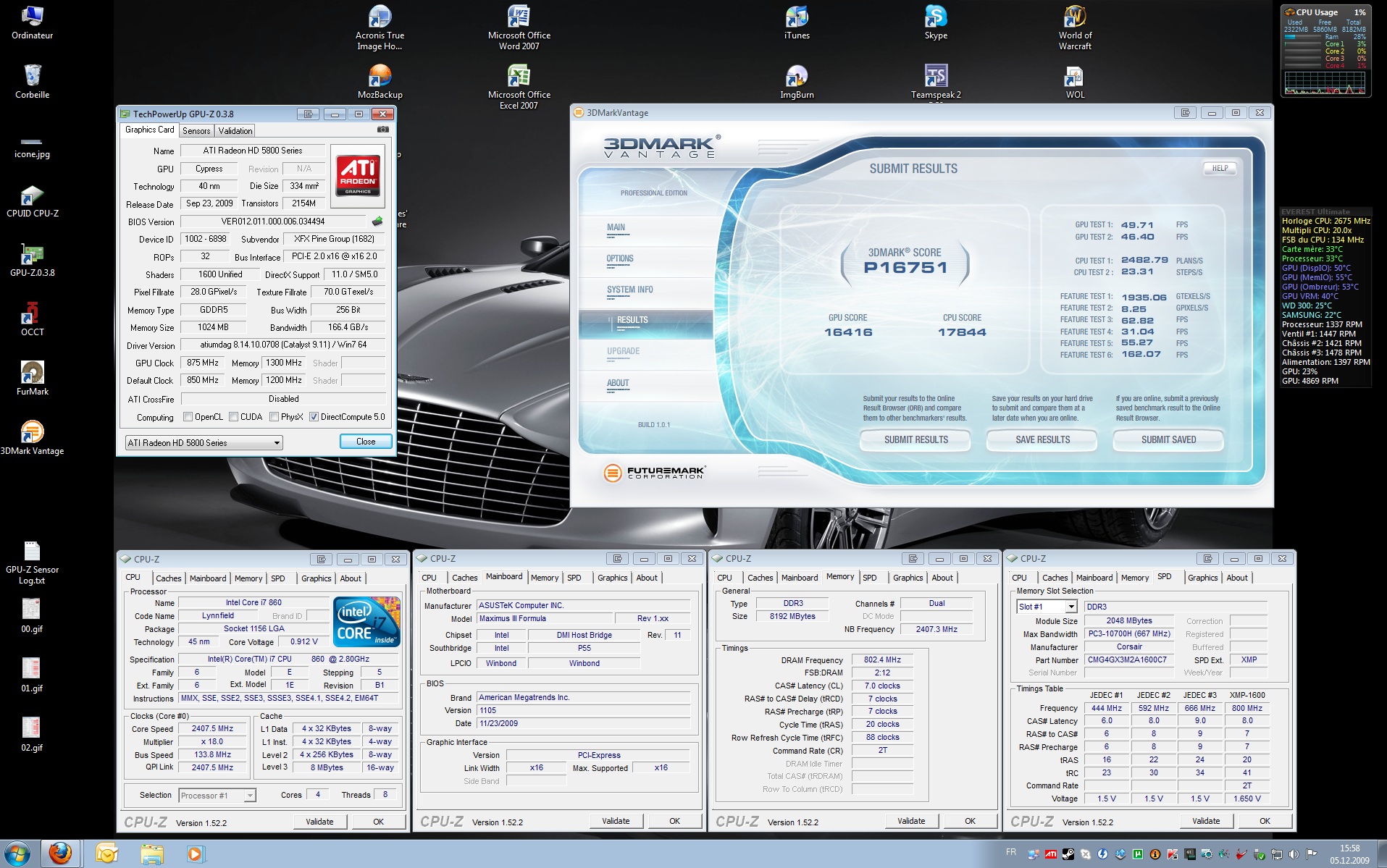Viewport: 1387px width, 868px height.
Task: Open ImgBurn desktop shortcut
Action: coord(797,77)
